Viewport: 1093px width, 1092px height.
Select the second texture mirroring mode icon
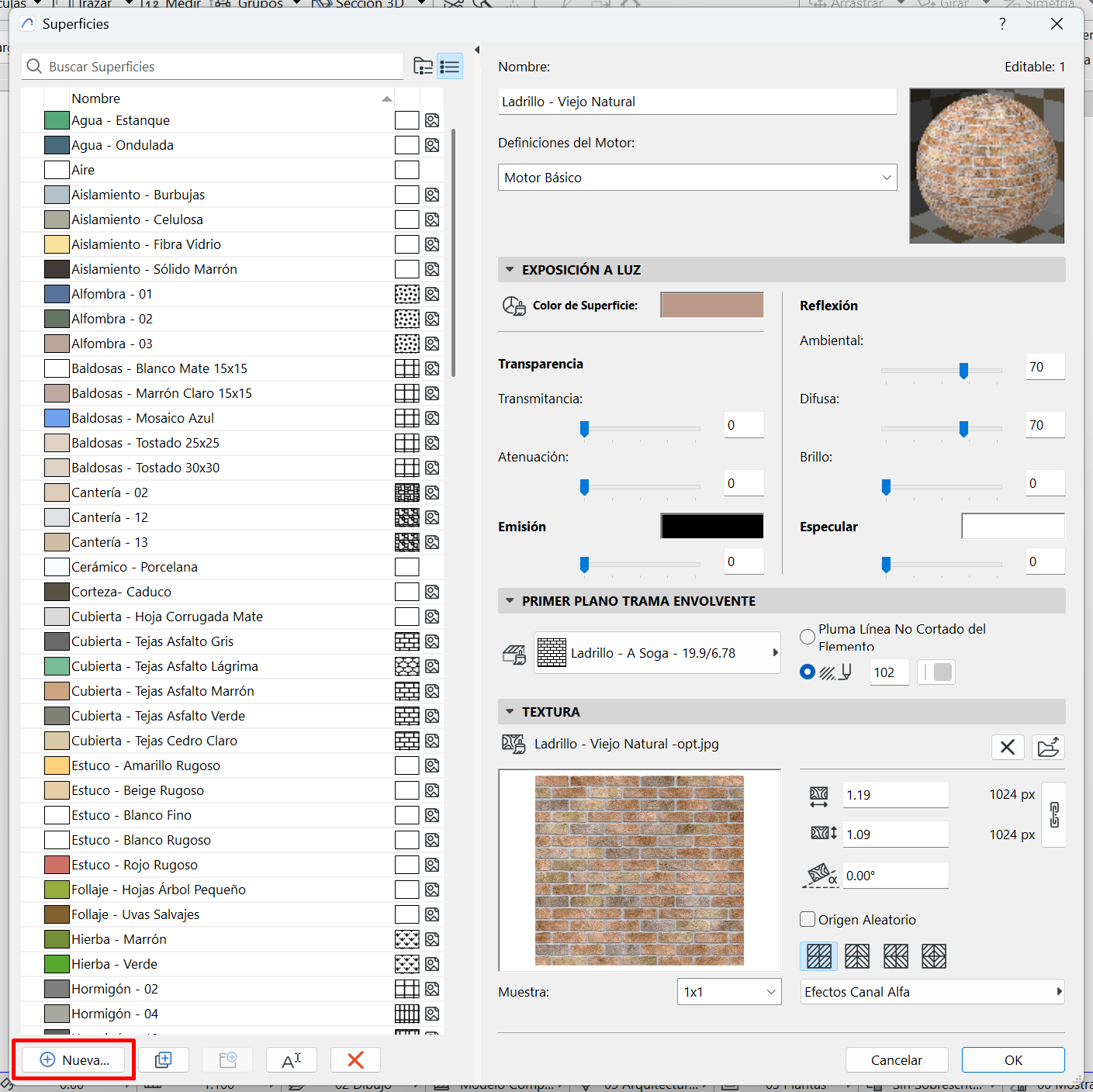[857, 956]
